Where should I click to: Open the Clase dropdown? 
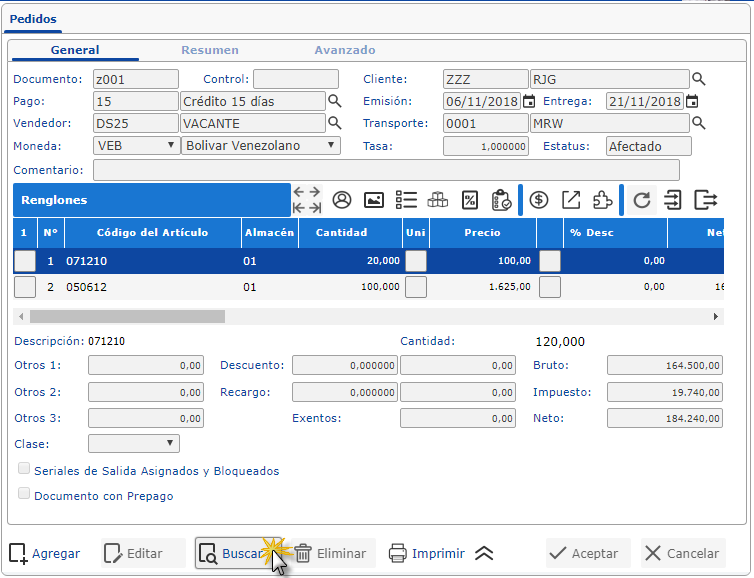(134, 443)
